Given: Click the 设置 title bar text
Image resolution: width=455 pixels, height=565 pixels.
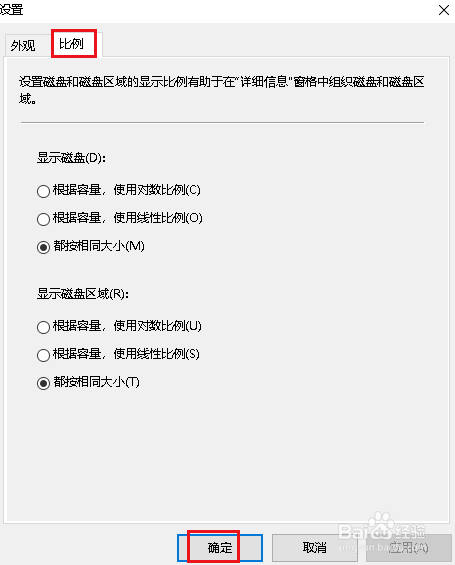Looking at the screenshot, I should (12, 10).
